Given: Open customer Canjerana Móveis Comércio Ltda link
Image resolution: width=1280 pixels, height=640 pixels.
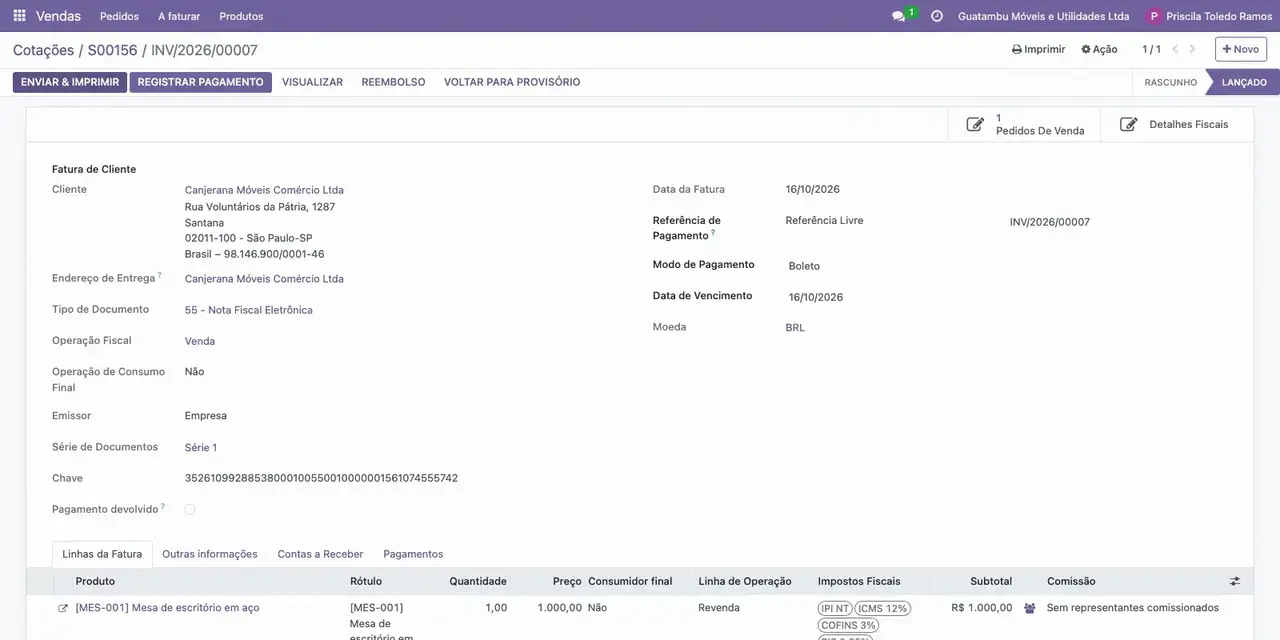Looking at the screenshot, I should pos(264,190).
